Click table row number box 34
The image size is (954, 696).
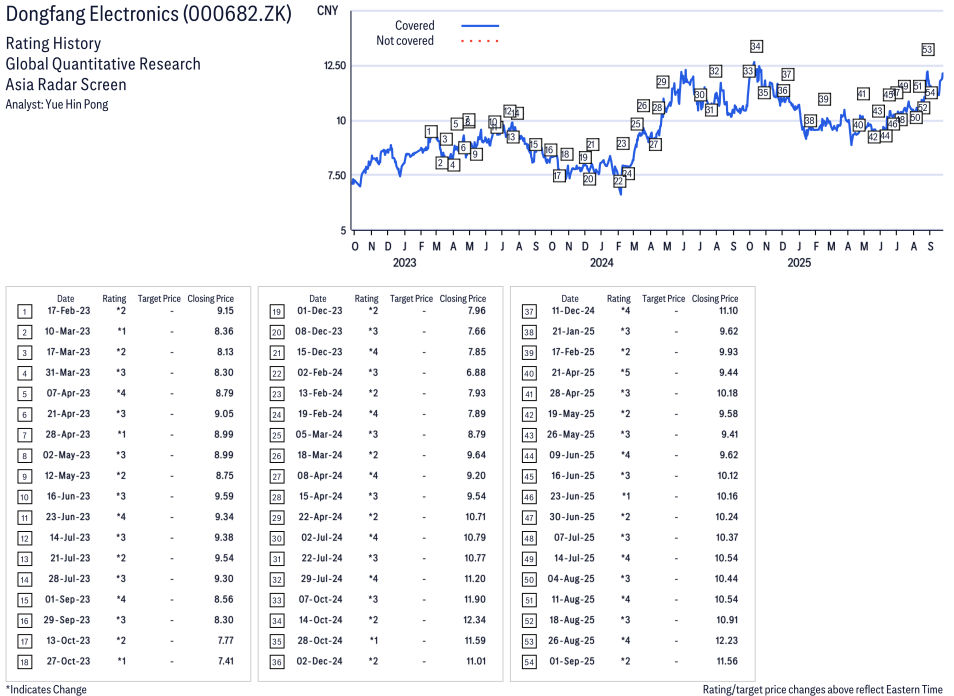277,621
